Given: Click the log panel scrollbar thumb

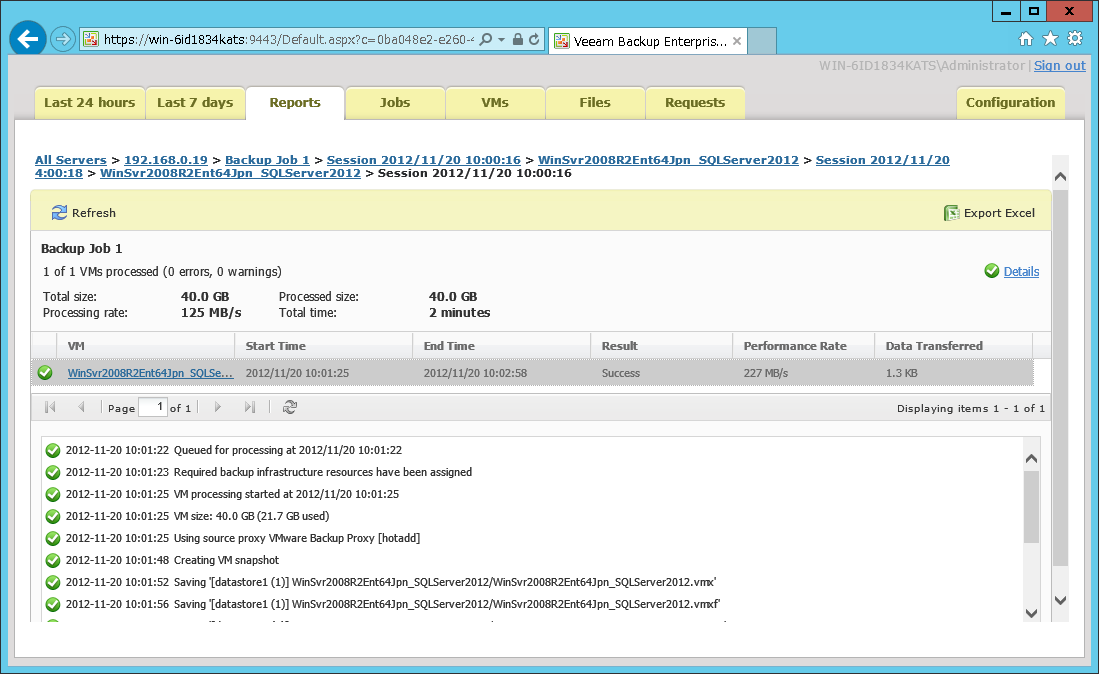Looking at the screenshot, I should (x=1031, y=507).
